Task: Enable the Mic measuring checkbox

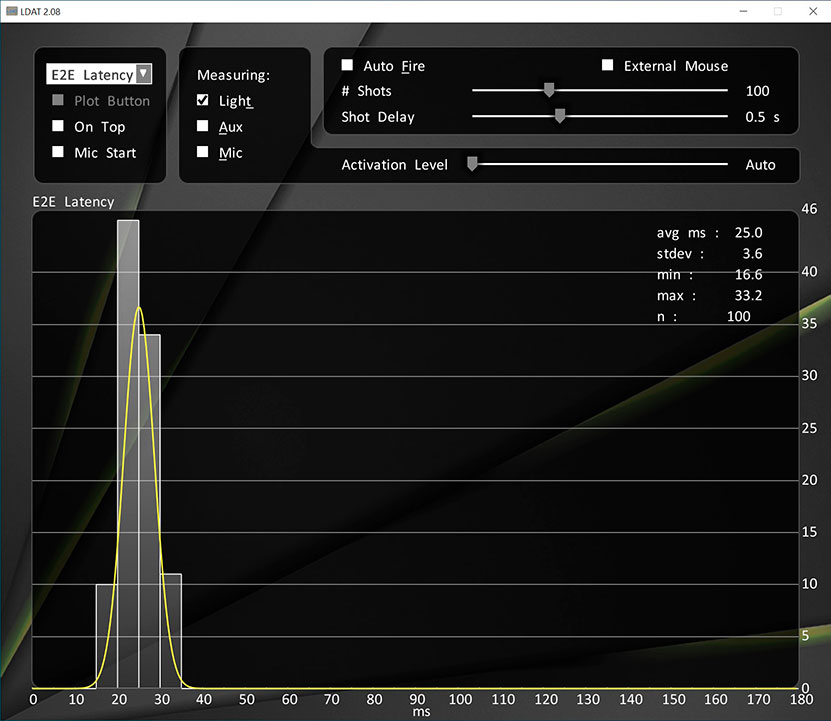Action: coord(202,152)
